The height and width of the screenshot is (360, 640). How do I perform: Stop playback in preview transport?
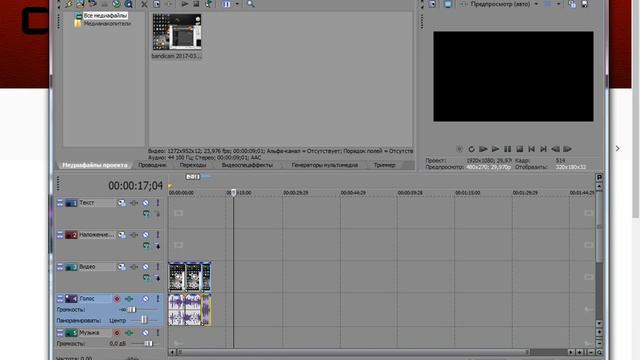point(520,149)
